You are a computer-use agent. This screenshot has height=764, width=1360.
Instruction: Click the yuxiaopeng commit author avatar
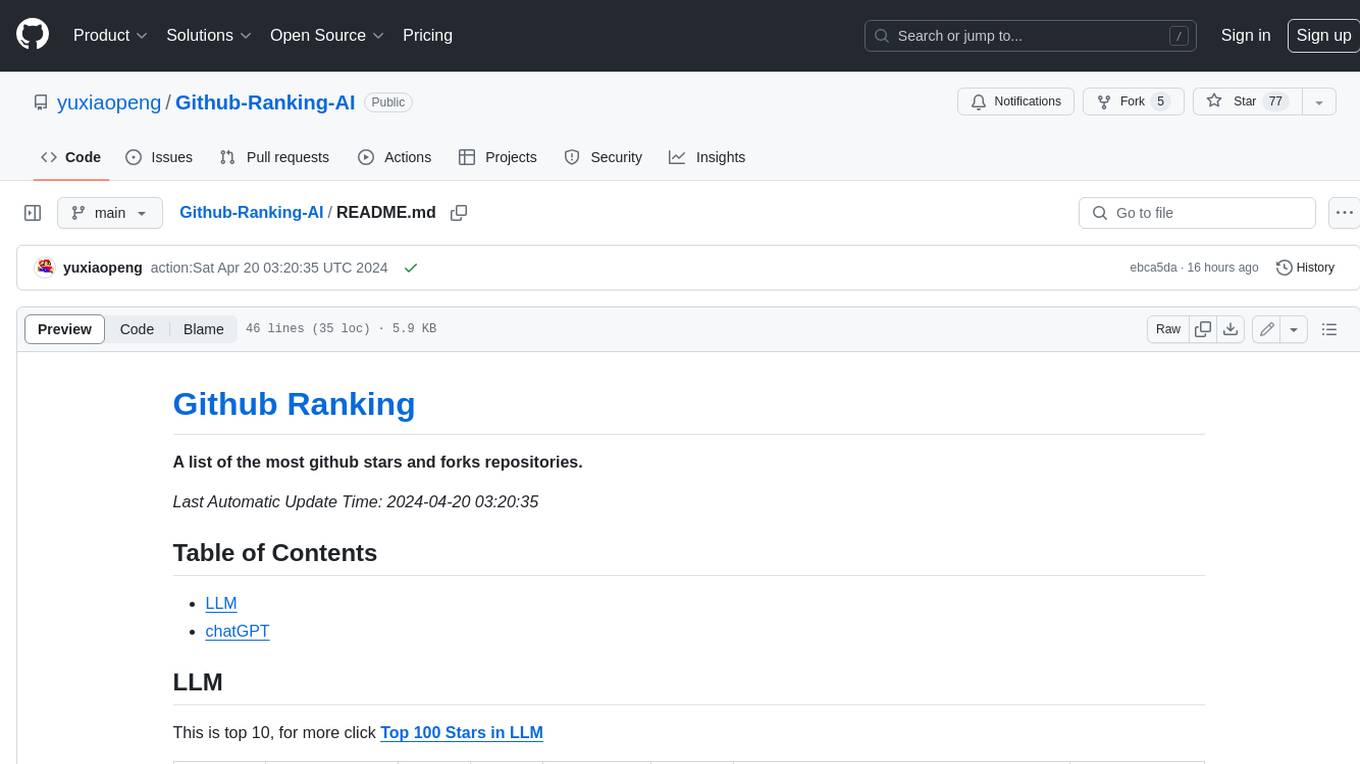point(45,267)
